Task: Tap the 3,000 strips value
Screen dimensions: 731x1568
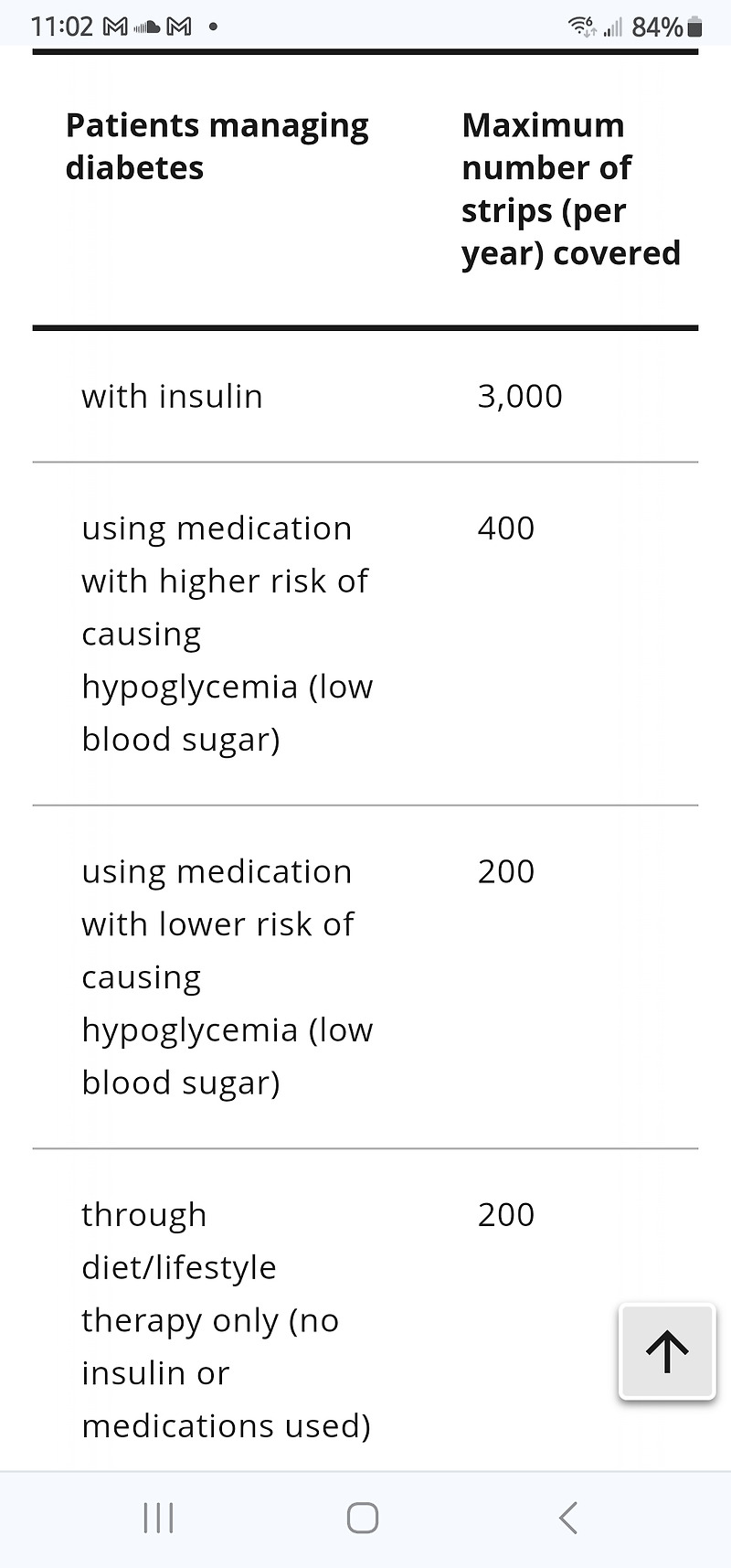Action: [x=520, y=397]
